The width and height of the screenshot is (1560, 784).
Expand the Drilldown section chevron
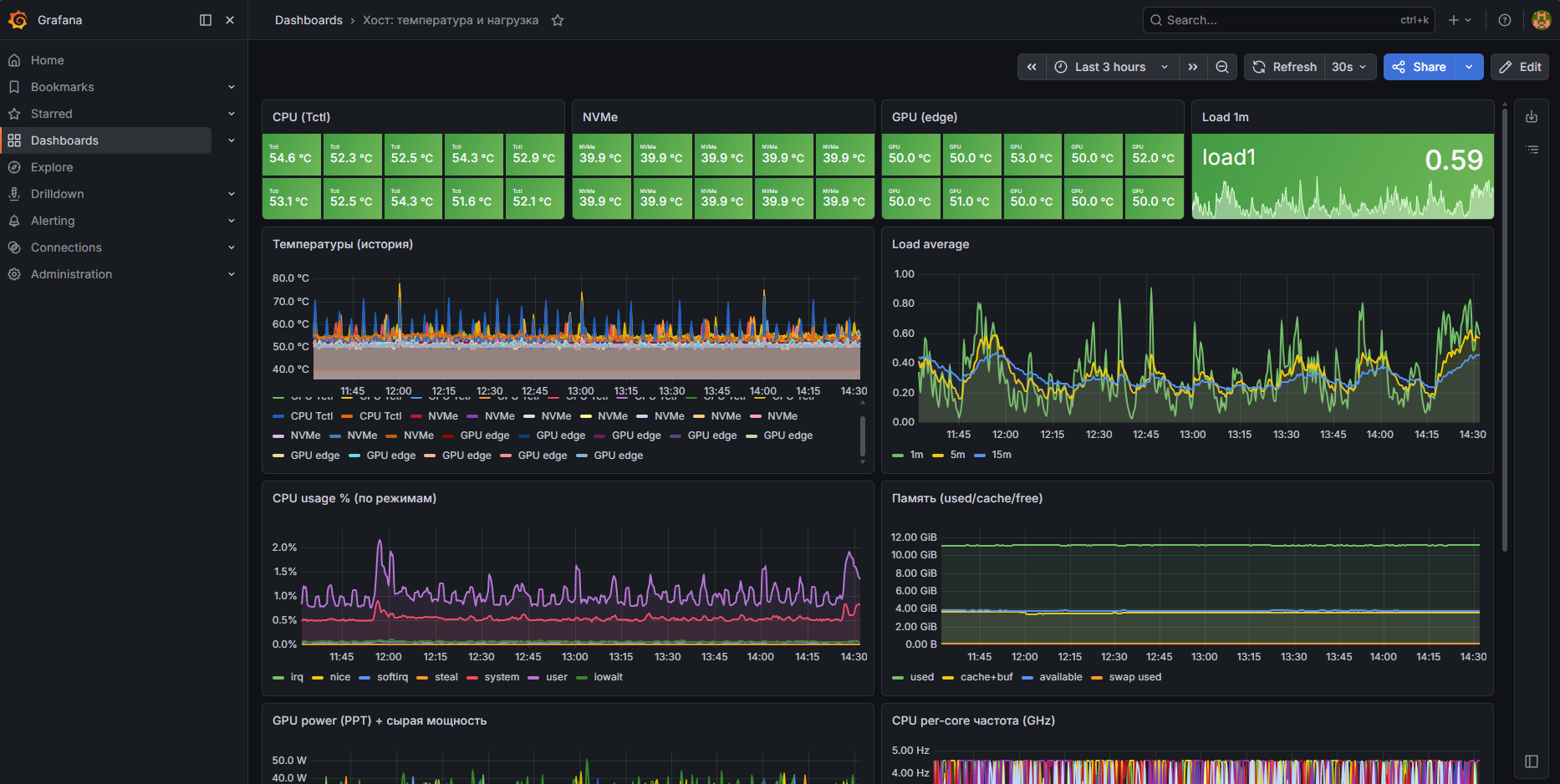pyautogui.click(x=232, y=194)
